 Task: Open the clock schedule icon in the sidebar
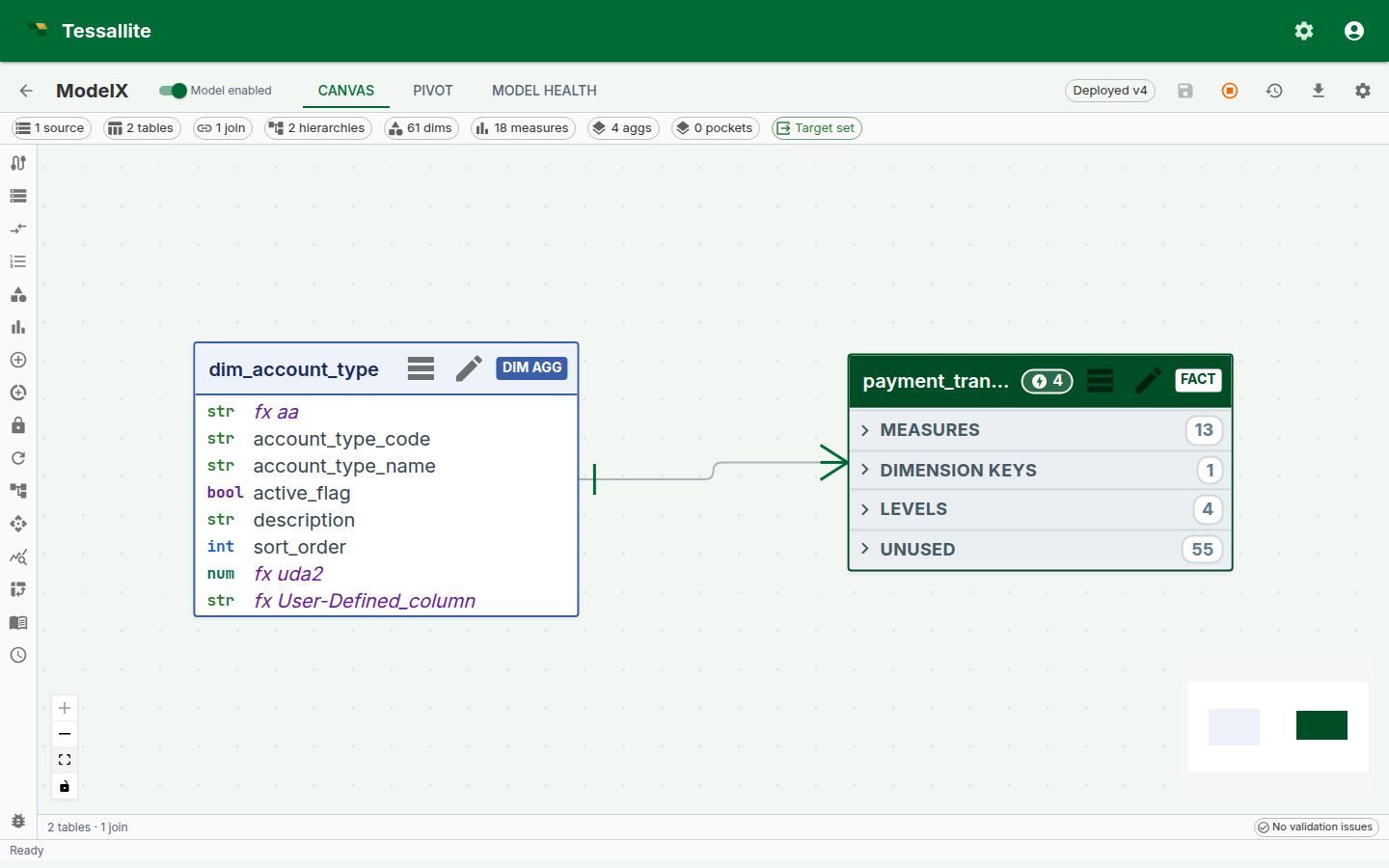[x=18, y=655]
